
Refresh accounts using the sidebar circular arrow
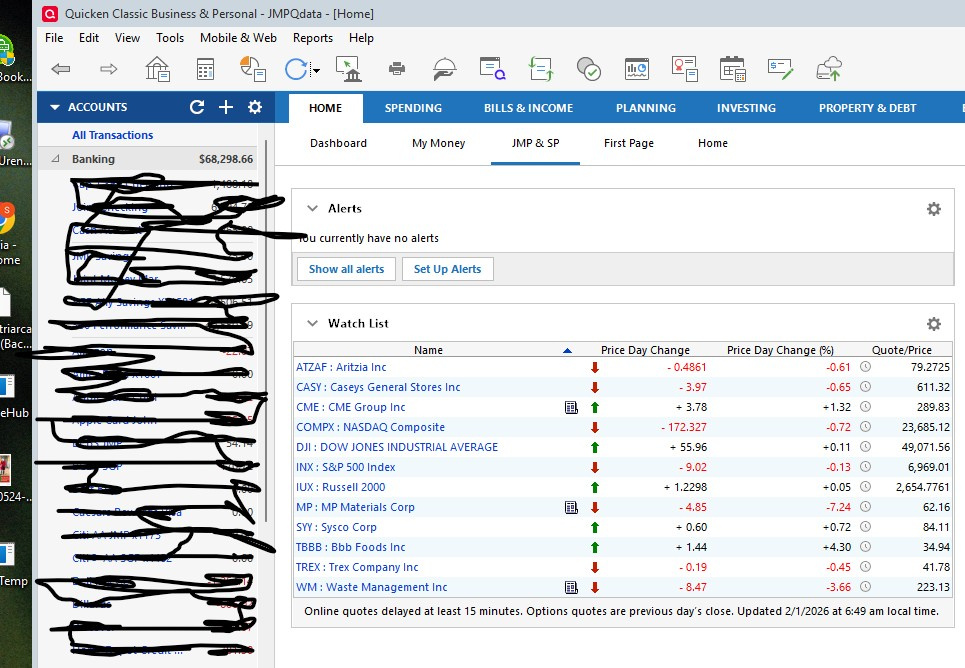click(x=197, y=107)
